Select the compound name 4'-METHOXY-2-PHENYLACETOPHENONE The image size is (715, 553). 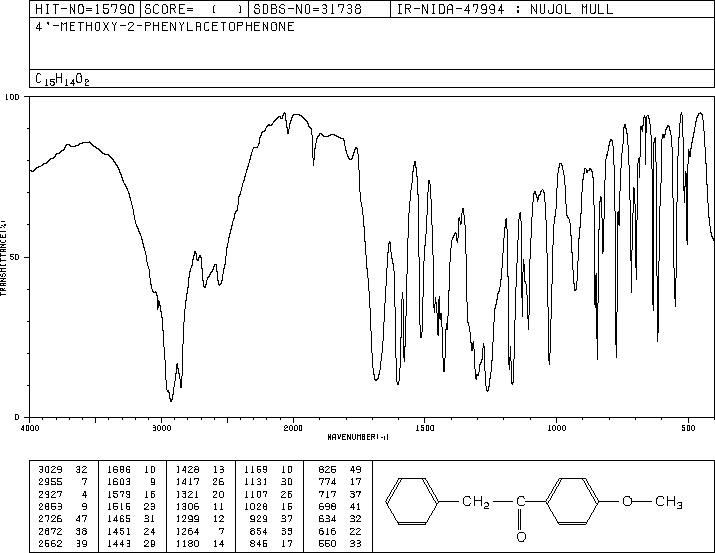(165, 27)
